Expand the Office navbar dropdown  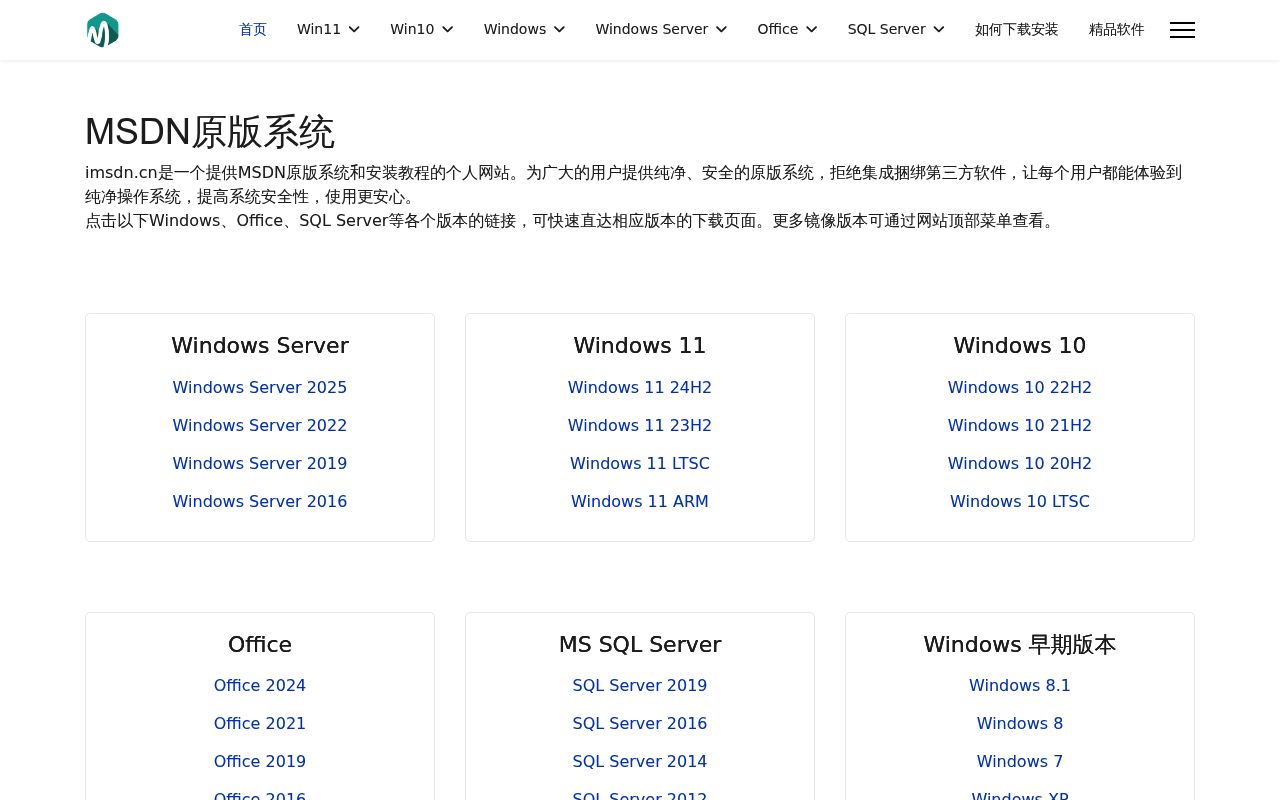click(x=787, y=30)
